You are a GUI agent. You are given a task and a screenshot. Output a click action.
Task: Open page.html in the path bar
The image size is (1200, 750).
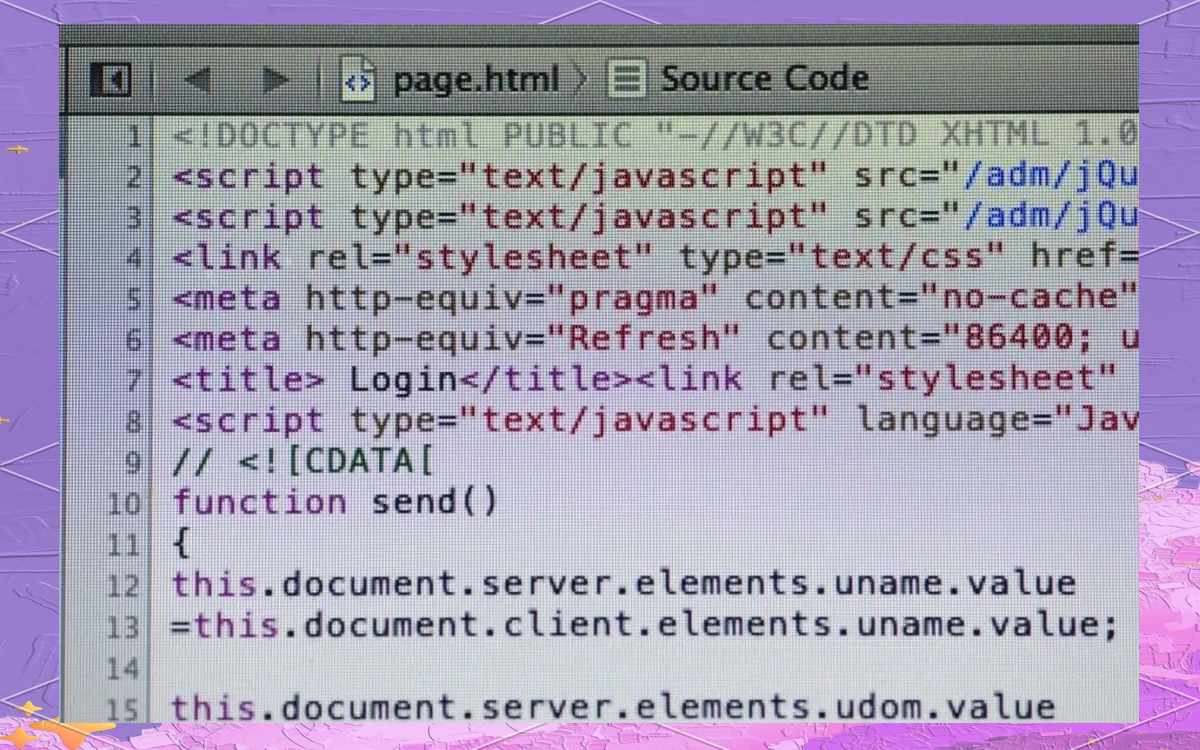pyautogui.click(x=476, y=79)
